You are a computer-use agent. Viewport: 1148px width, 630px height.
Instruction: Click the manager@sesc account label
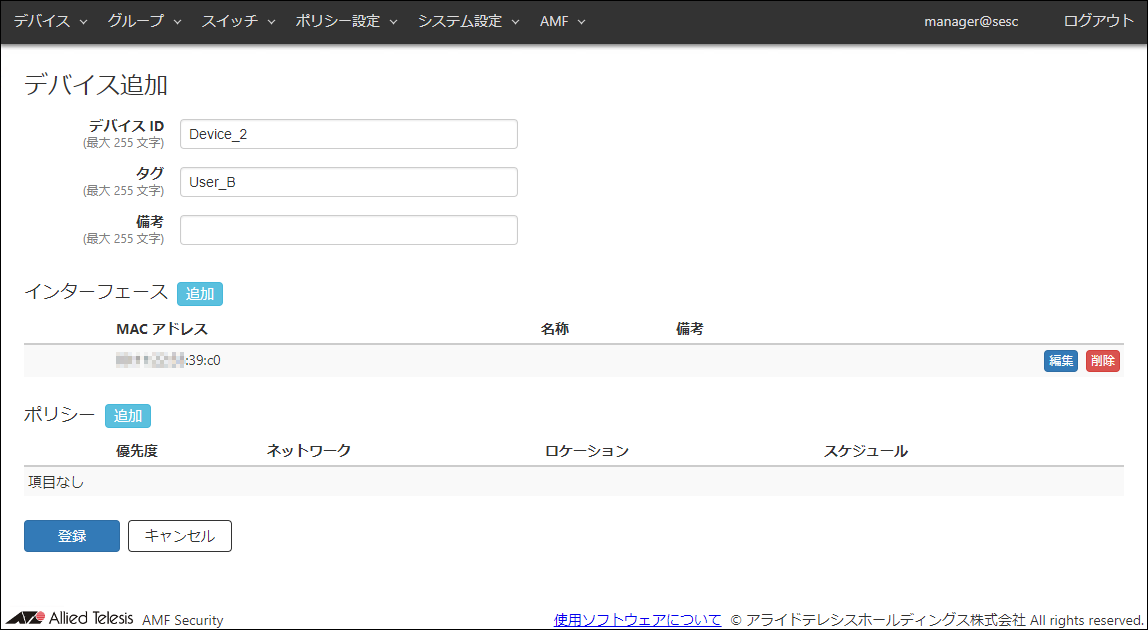(970, 21)
